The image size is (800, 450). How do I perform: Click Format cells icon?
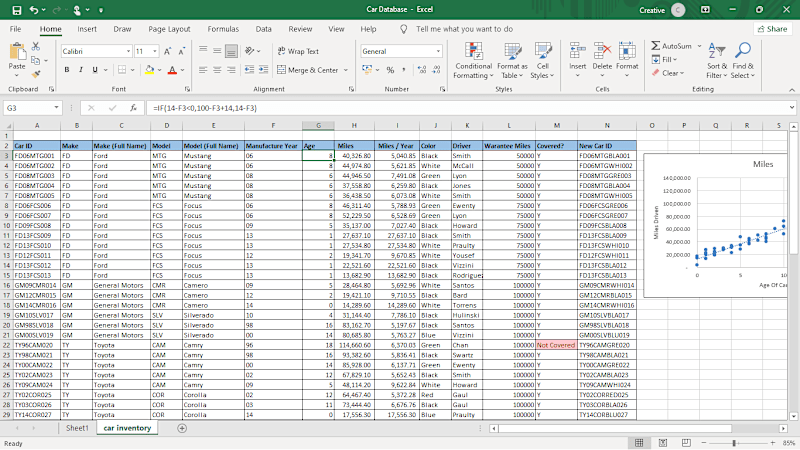pos(627,51)
